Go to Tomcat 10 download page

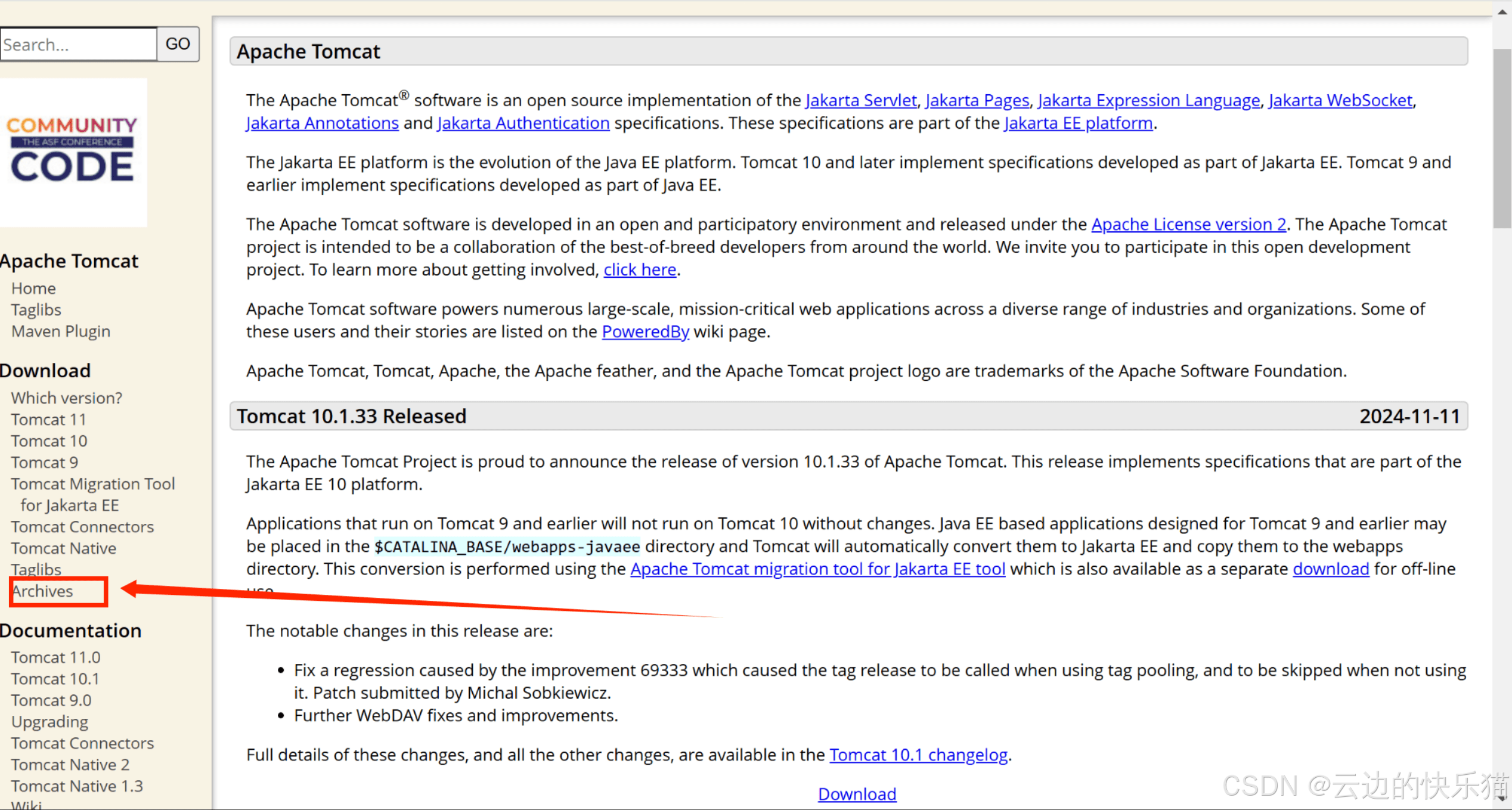[49, 441]
